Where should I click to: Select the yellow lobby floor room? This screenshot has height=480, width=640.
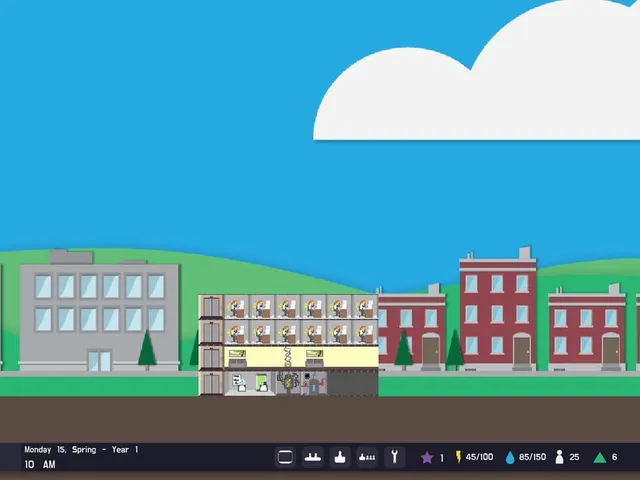coord(301,357)
